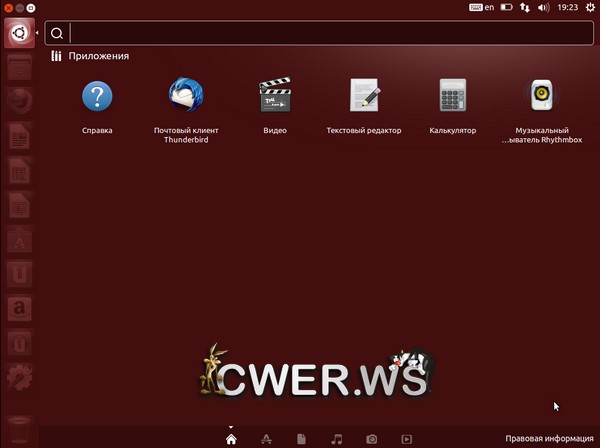Switch to the Applications lens tab
This screenshot has height=448, width=600.
coord(266,439)
